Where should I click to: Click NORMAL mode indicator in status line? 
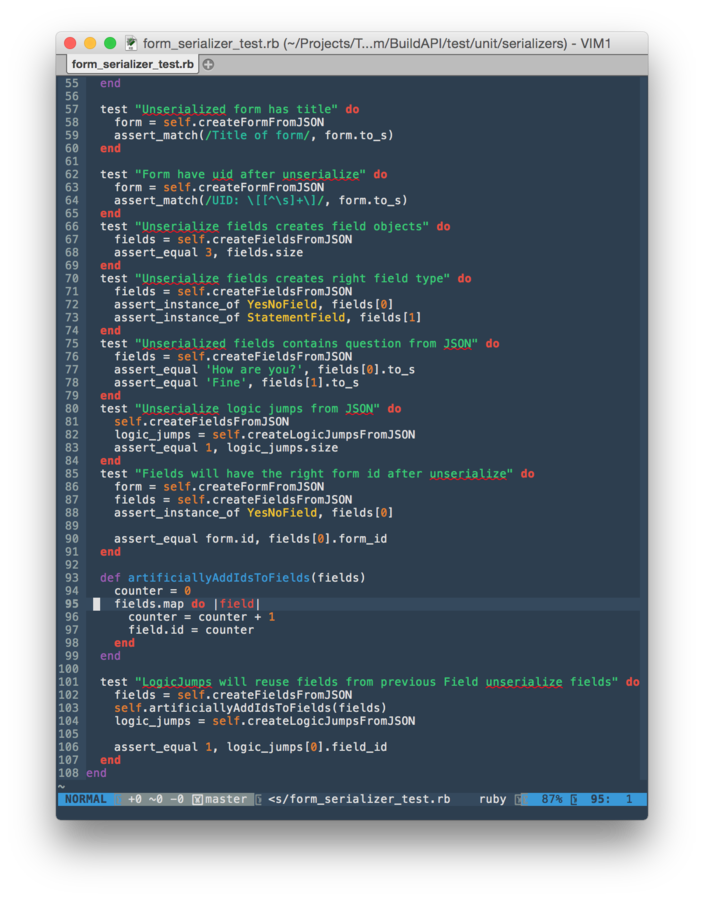pos(85,799)
